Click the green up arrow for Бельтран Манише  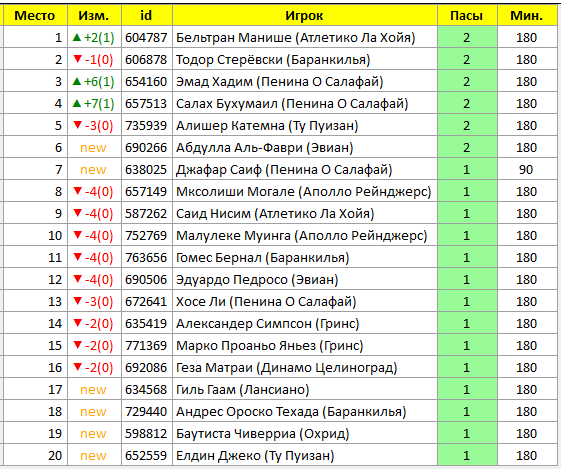pos(77,37)
